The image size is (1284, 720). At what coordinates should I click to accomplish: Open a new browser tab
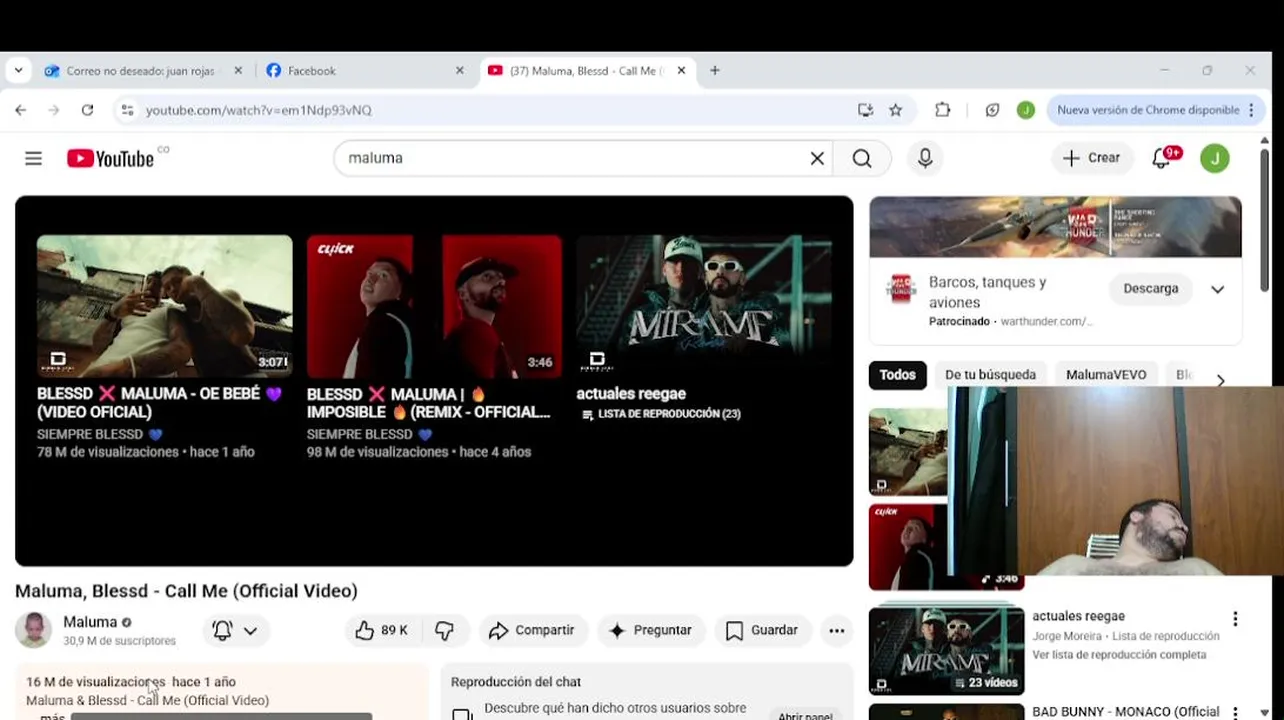(714, 71)
